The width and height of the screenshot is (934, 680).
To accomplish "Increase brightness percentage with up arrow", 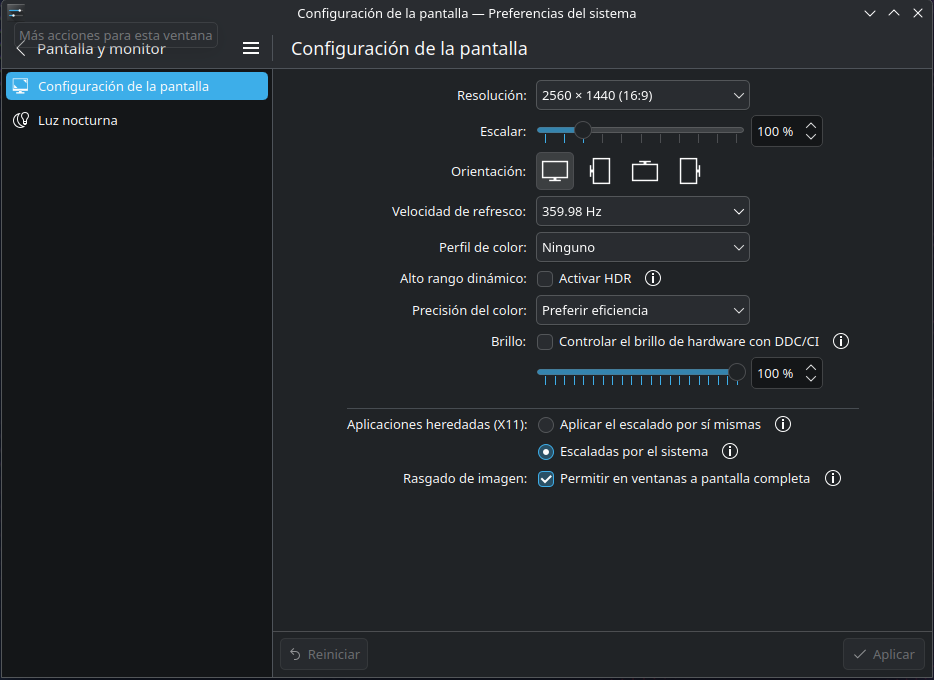I will coord(811,368).
